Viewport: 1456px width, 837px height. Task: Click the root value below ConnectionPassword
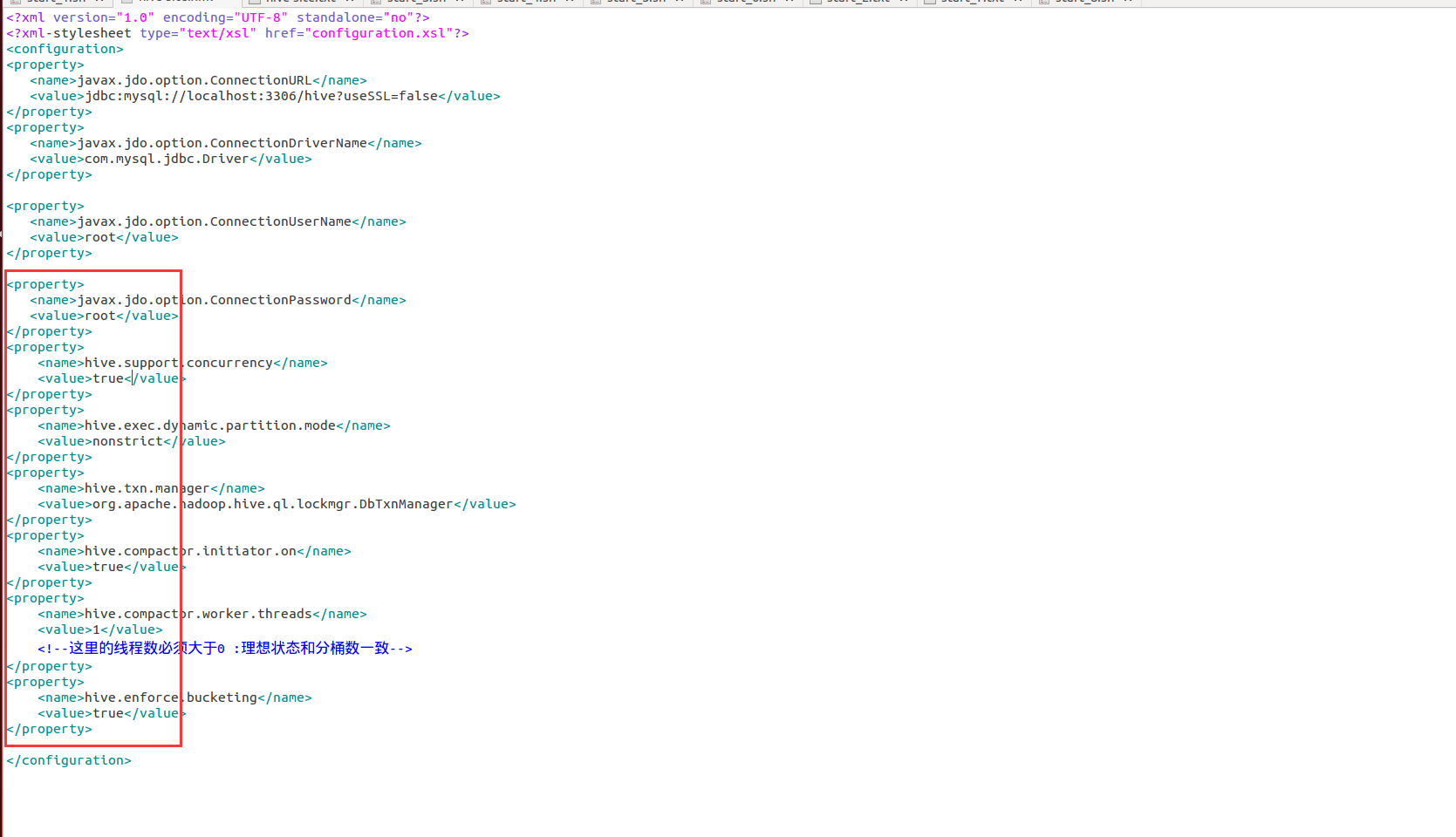click(x=104, y=316)
